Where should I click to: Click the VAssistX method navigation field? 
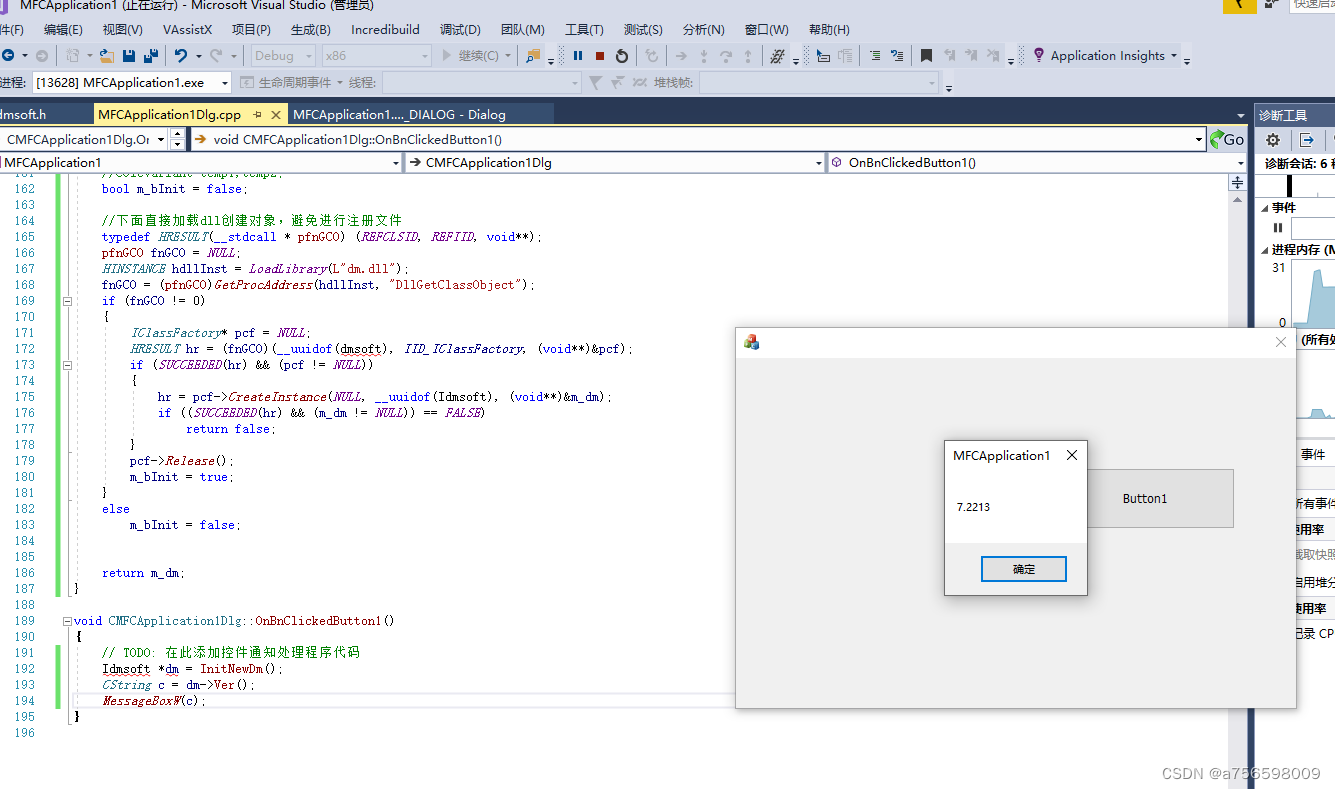[697, 139]
